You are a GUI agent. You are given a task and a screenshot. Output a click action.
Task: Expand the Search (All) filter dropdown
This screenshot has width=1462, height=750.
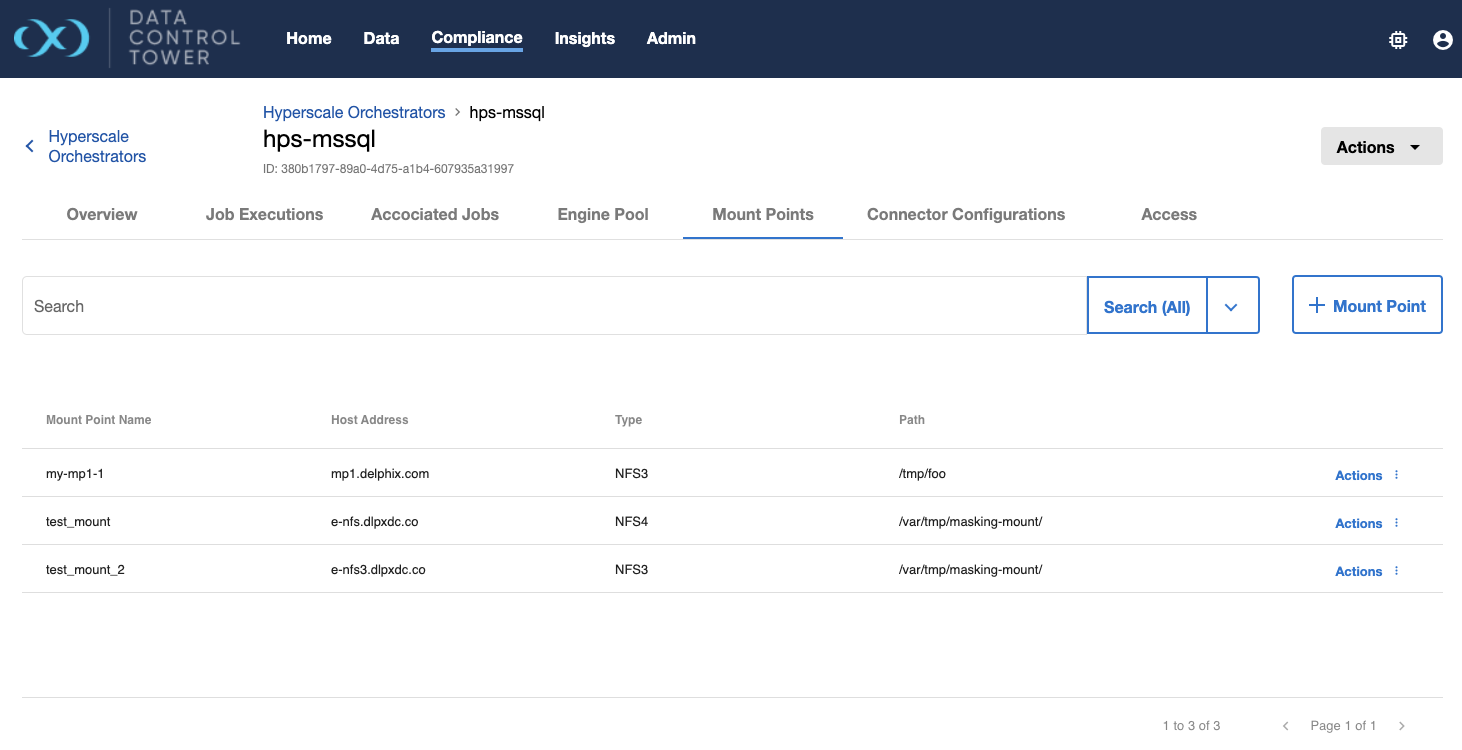tap(1233, 305)
